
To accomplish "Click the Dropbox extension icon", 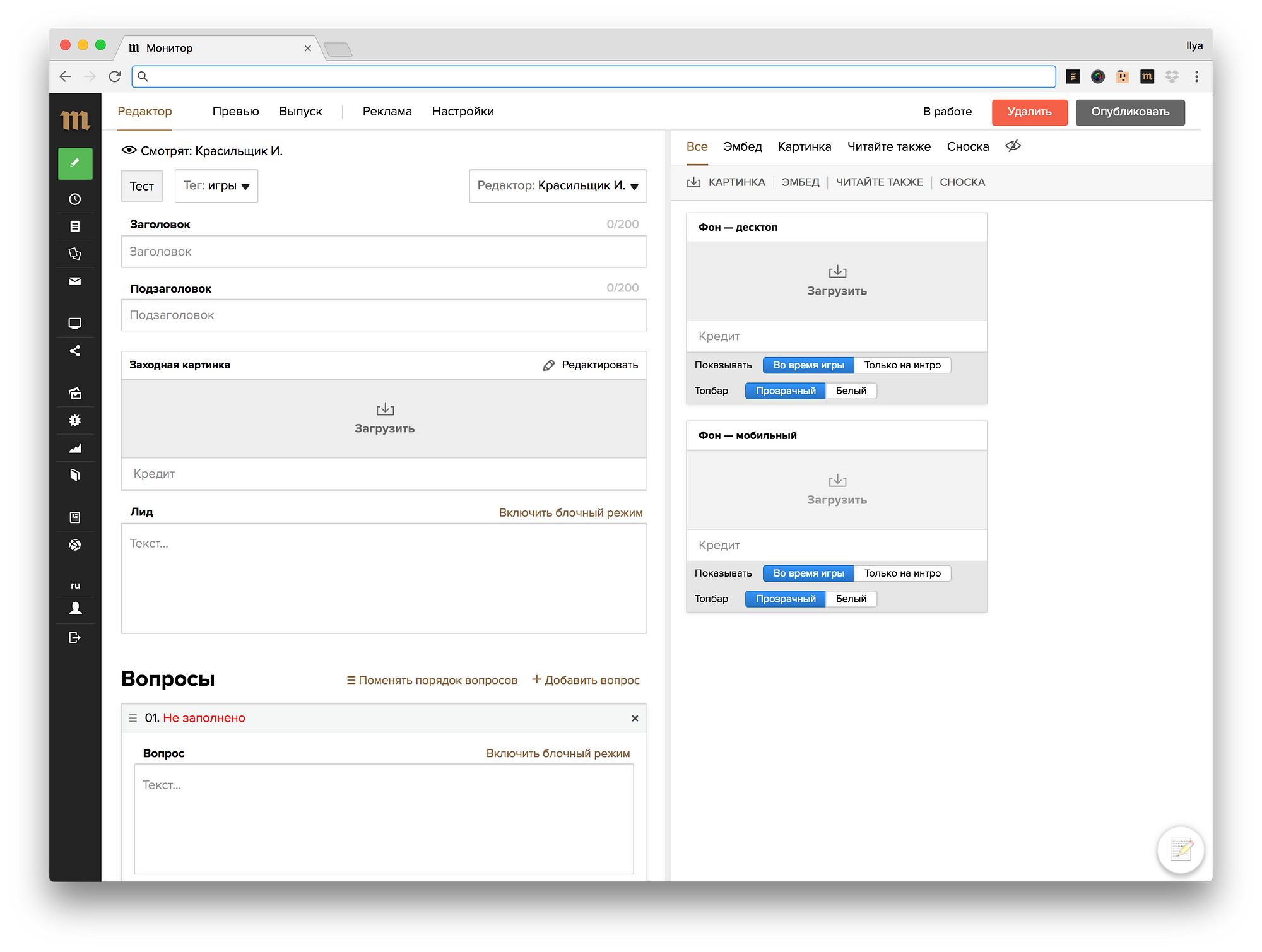I will point(1172,76).
